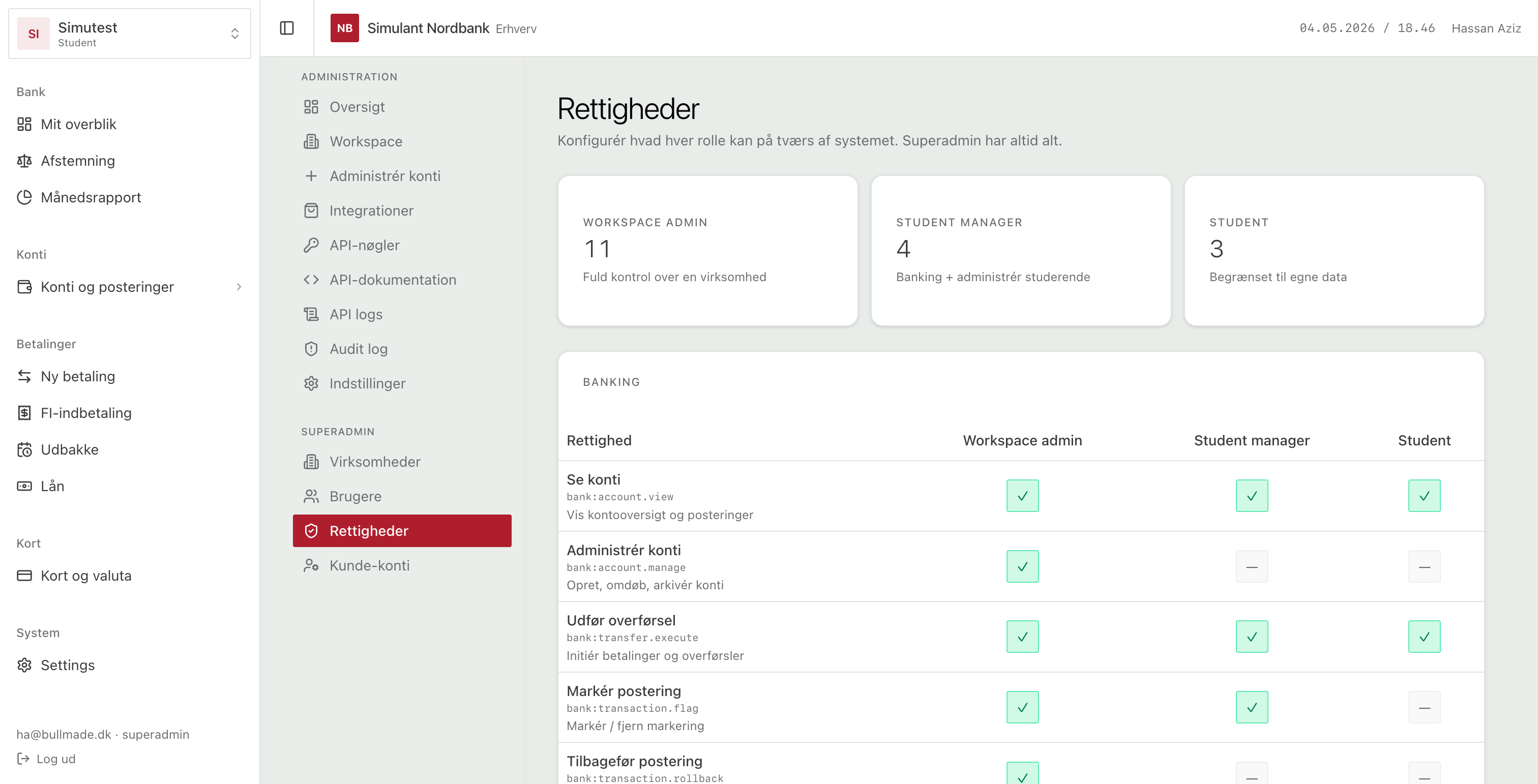The image size is (1538, 784).
Task: Select the active Rettigheder menu item
Action: pyautogui.click(x=402, y=531)
